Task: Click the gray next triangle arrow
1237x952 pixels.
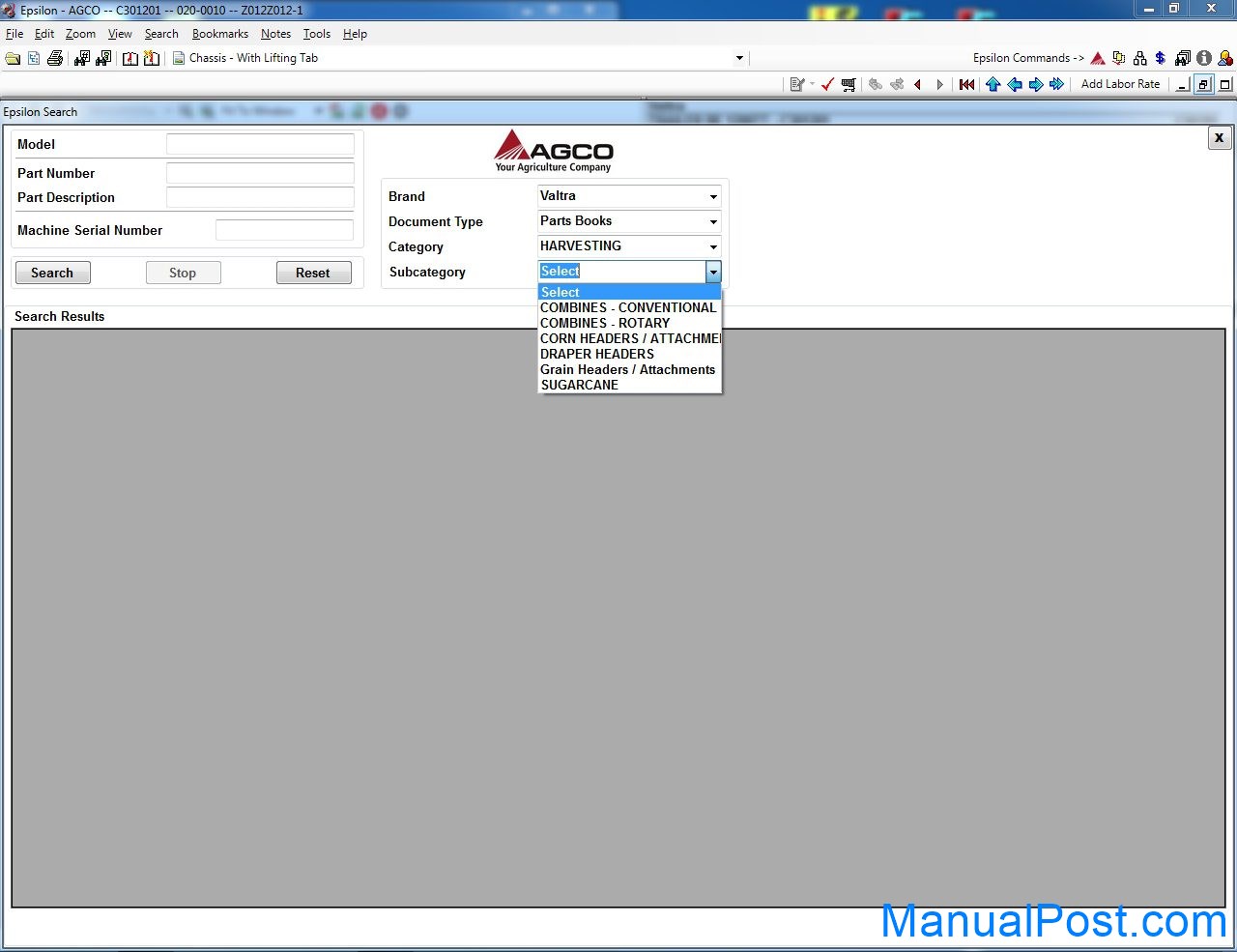Action: [939, 84]
